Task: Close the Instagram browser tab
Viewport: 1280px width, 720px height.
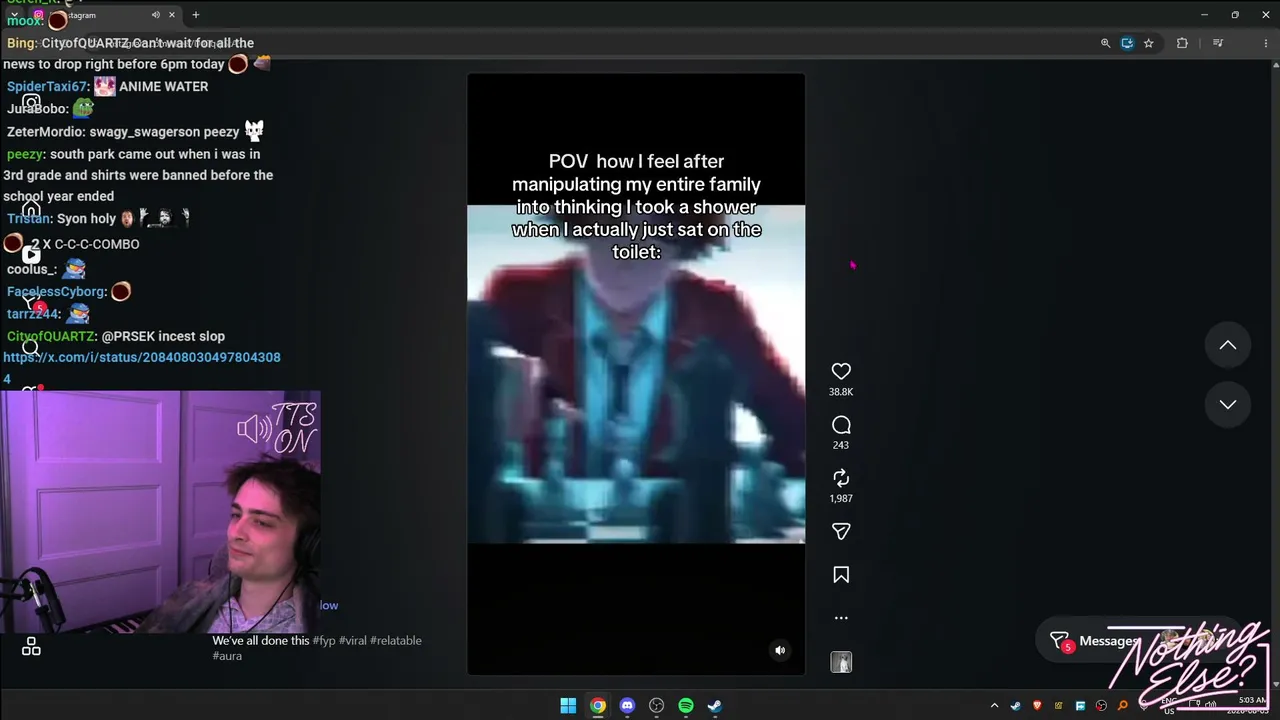Action: tap(172, 15)
